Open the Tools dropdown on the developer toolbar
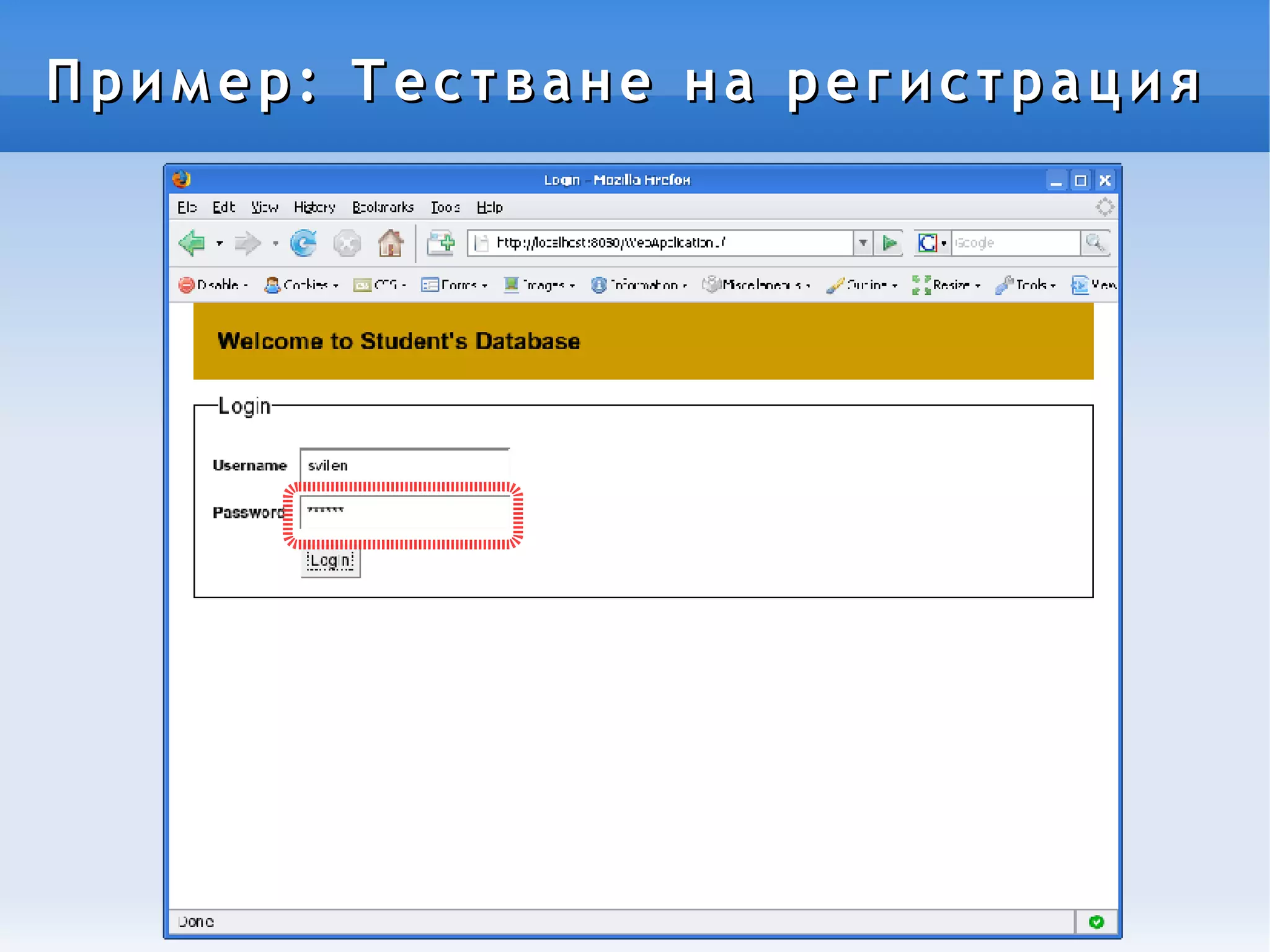 1026,285
